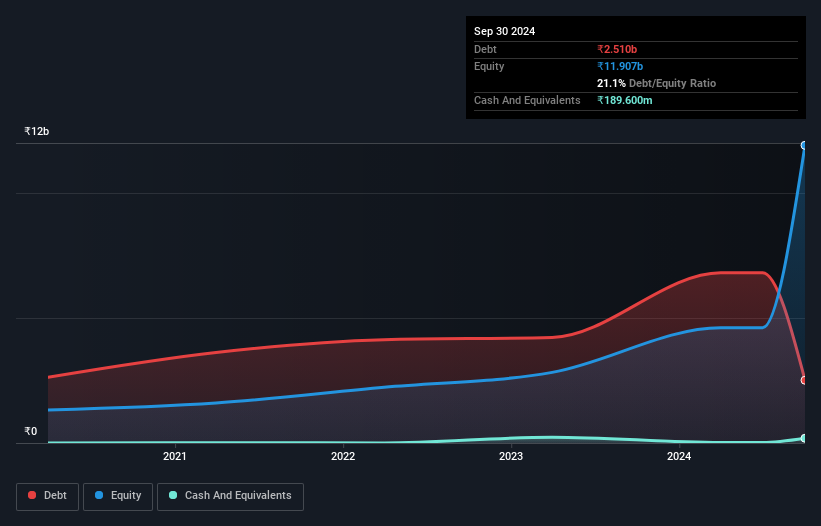Click the red Debt legend dot

click(x=32, y=495)
